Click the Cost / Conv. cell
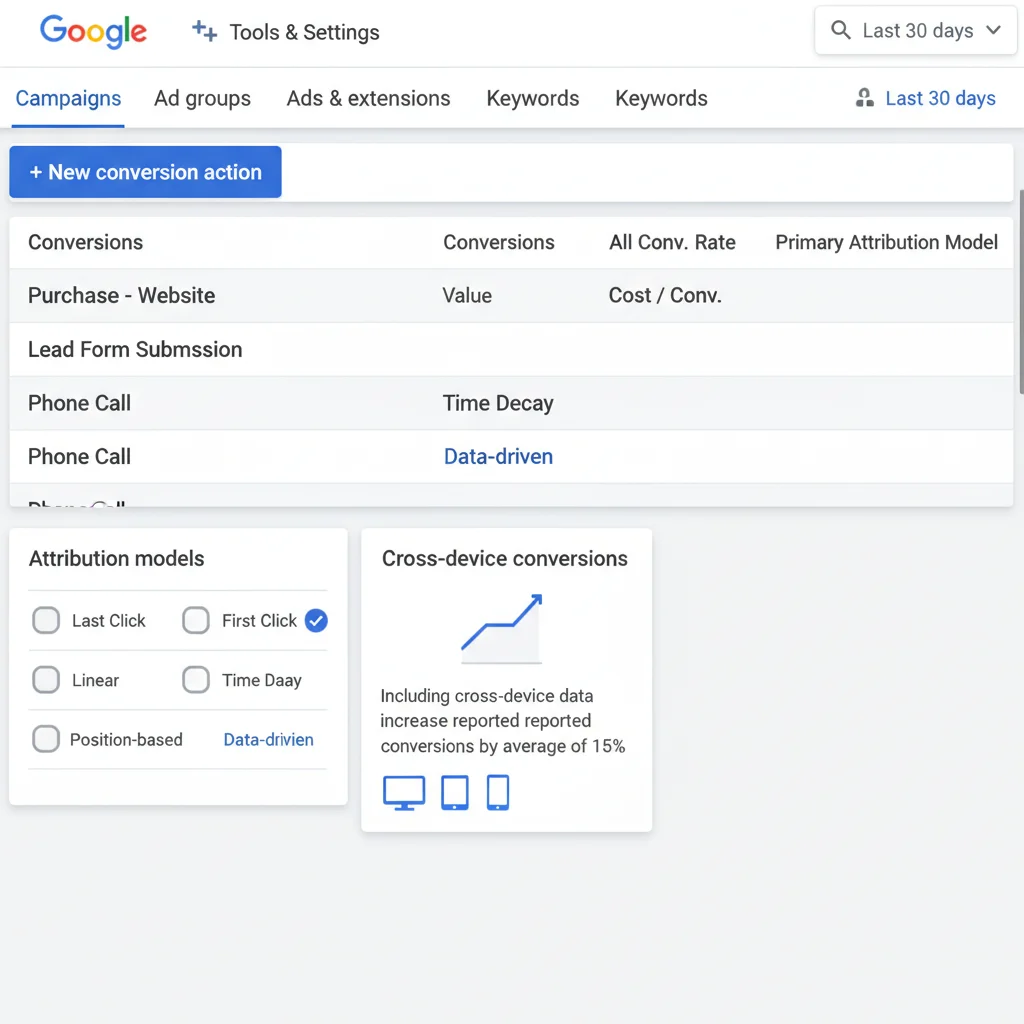 [665, 295]
